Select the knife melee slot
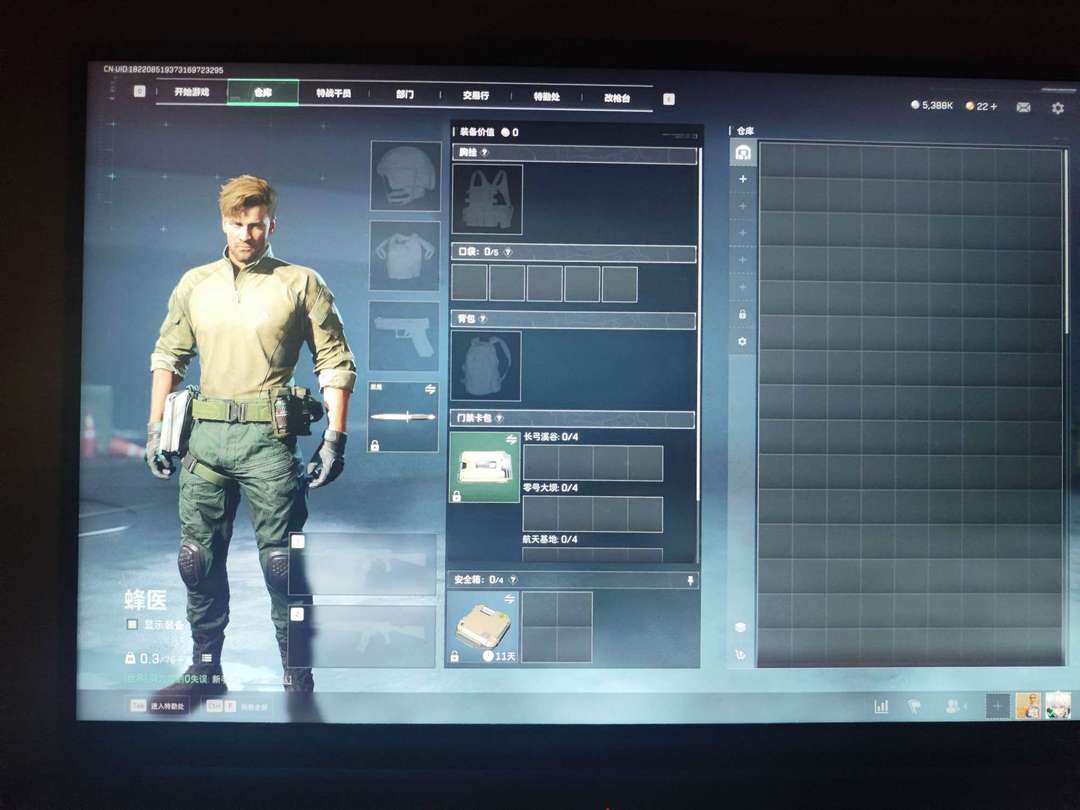Viewport: 1080px width, 810px height. 403,417
